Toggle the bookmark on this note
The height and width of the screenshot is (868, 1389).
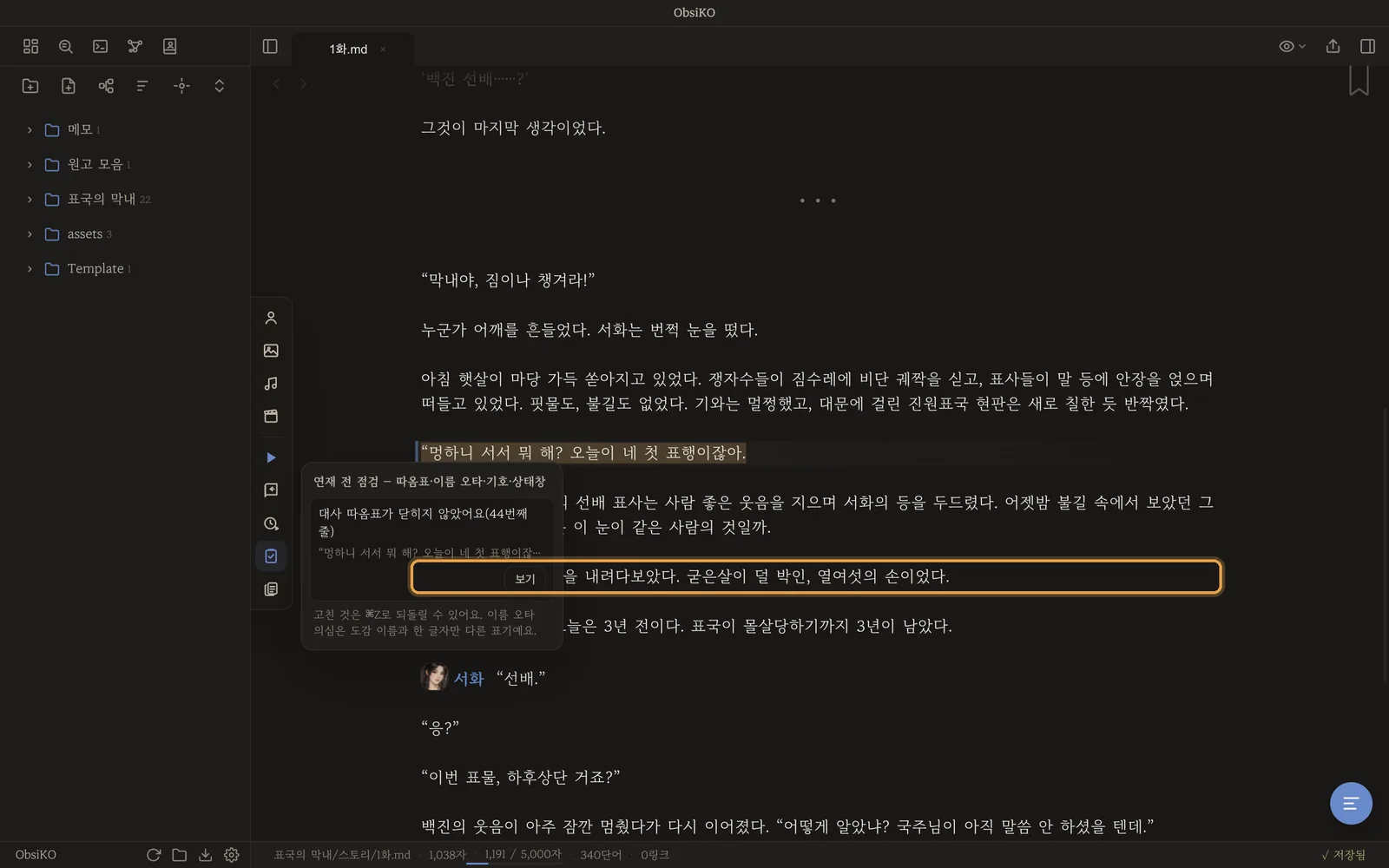click(1359, 80)
